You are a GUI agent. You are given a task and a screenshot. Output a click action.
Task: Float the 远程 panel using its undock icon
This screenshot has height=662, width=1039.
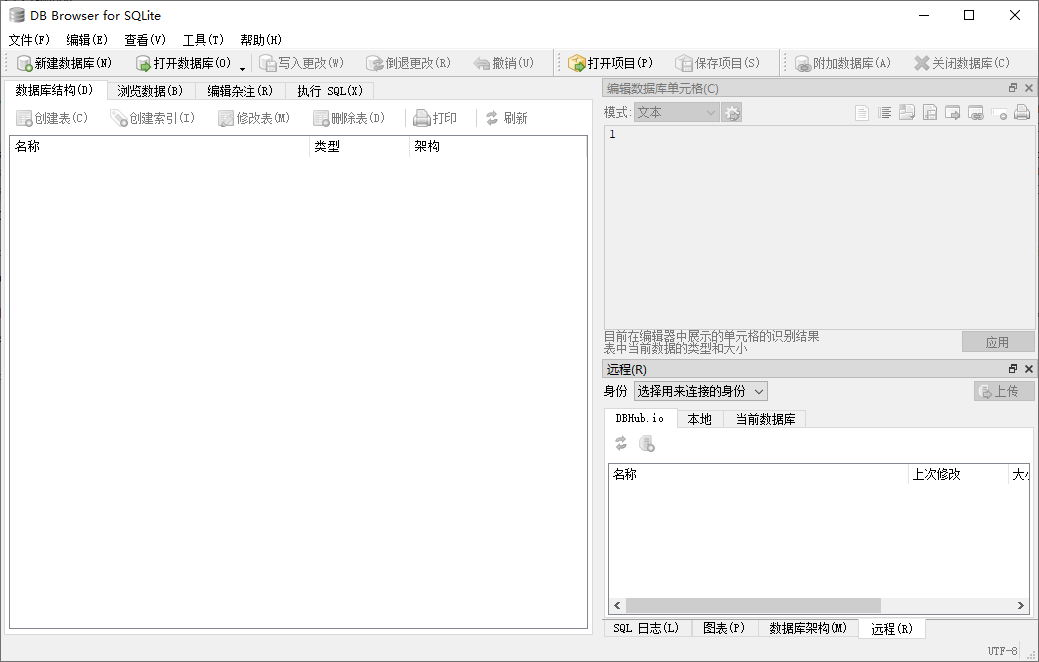click(1012, 369)
